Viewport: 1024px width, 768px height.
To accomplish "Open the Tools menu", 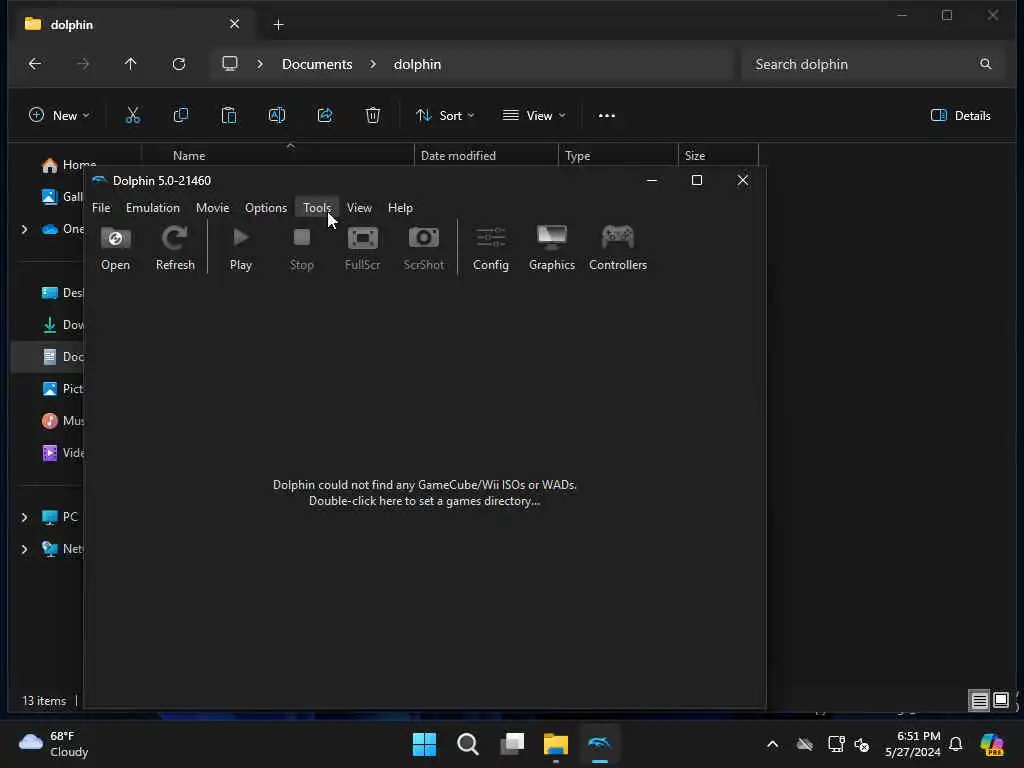I will pyautogui.click(x=317, y=208).
